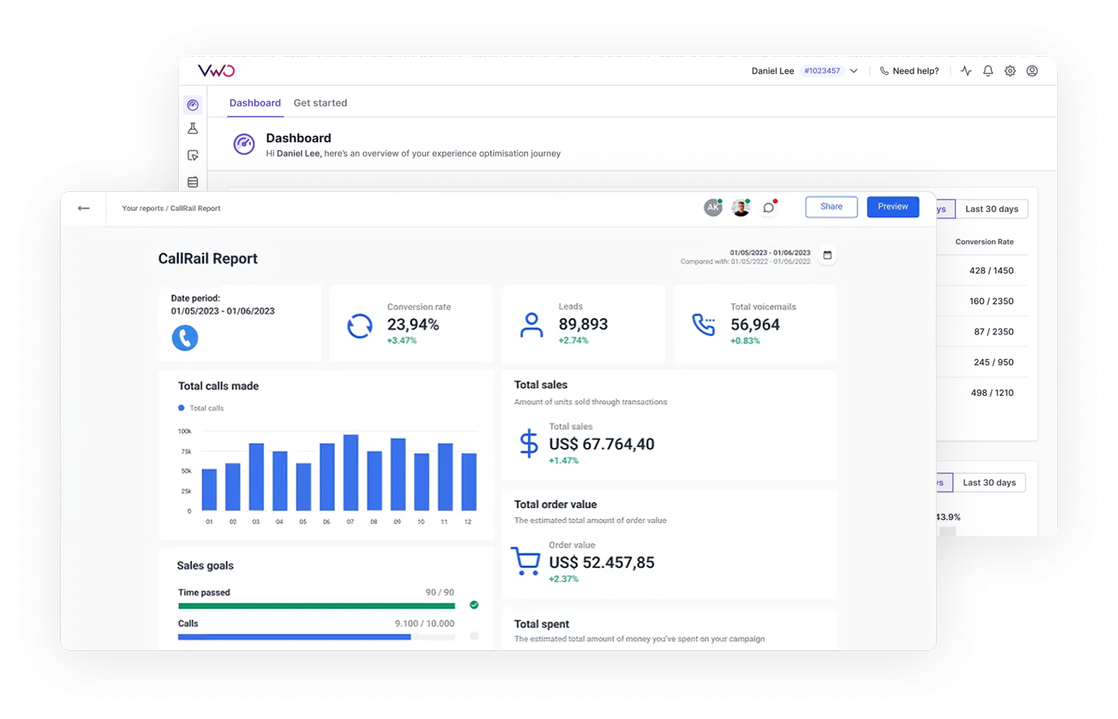The image size is (1118, 719).
Task: Click the Sales goals heading
Action: point(205,566)
